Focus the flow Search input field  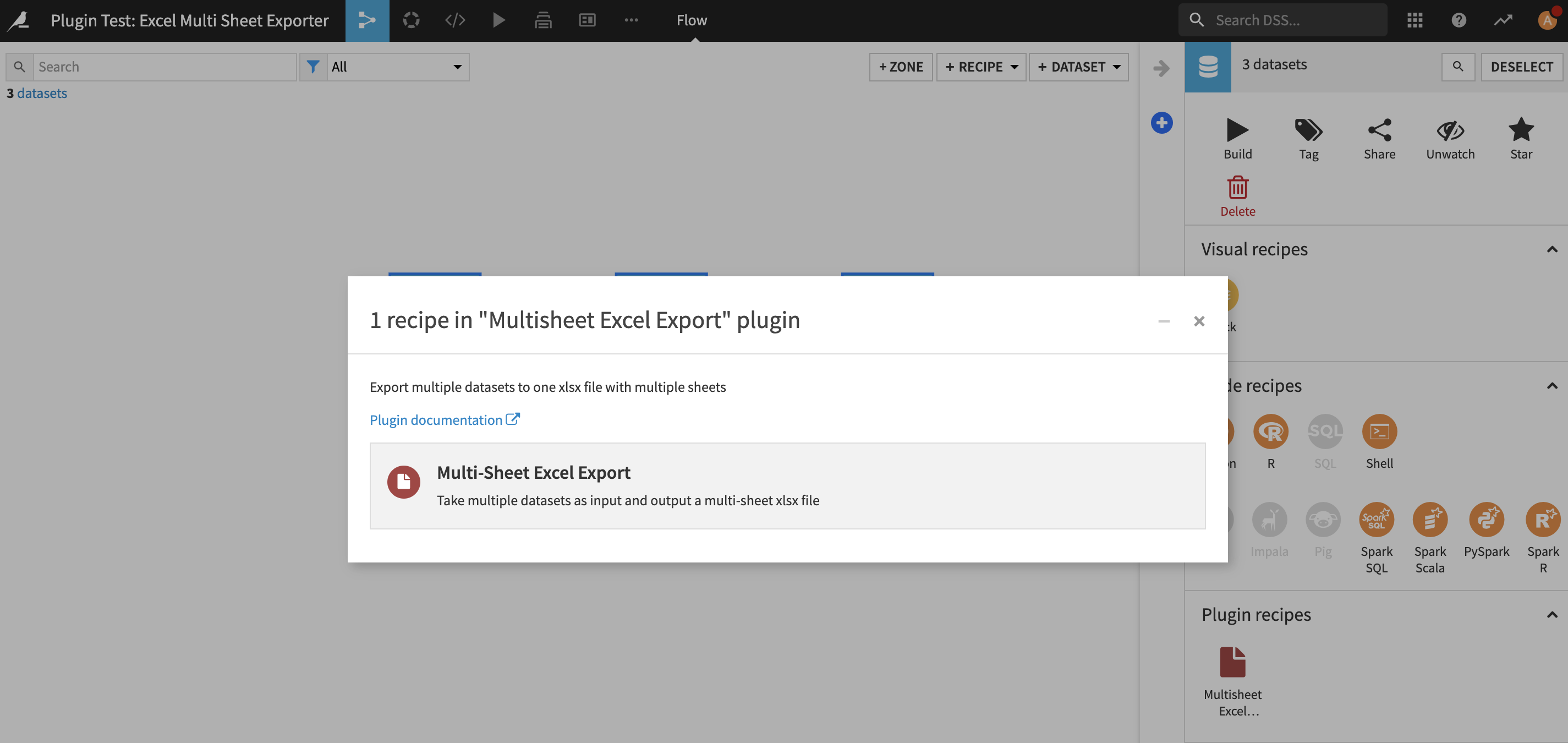click(x=165, y=67)
